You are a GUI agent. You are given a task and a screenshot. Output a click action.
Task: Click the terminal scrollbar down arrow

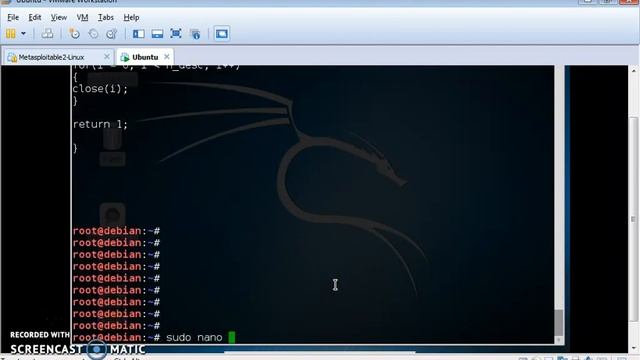pyautogui.click(x=559, y=340)
